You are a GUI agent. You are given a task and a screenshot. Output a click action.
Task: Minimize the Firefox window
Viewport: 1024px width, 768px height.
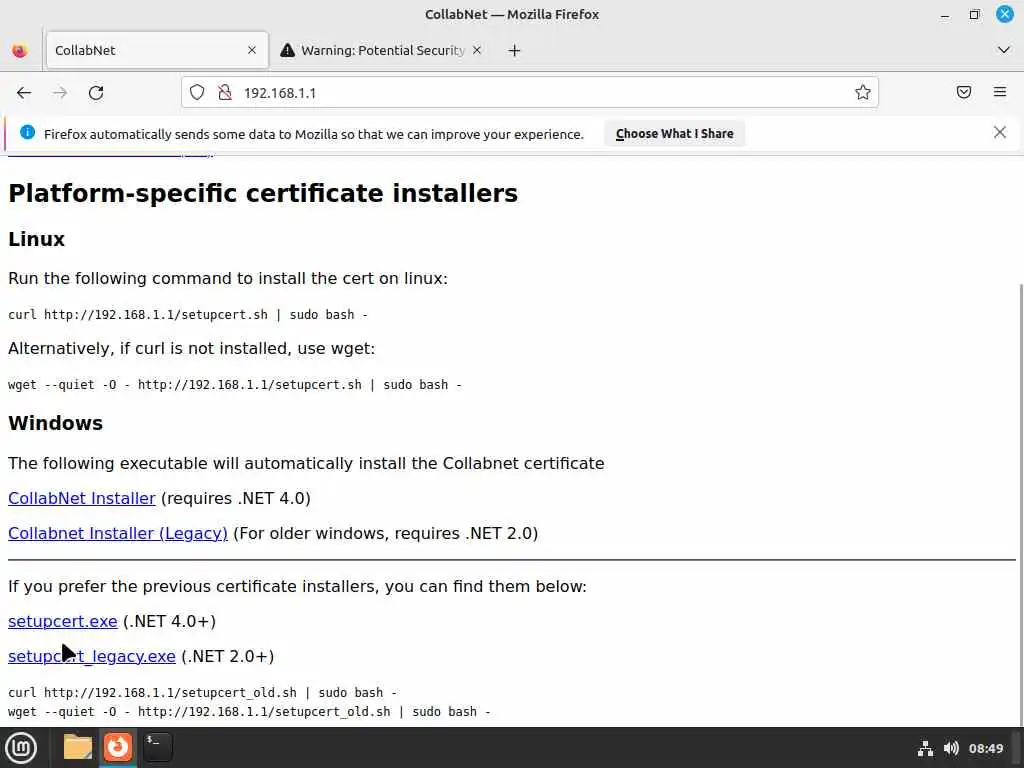pyautogui.click(x=944, y=14)
